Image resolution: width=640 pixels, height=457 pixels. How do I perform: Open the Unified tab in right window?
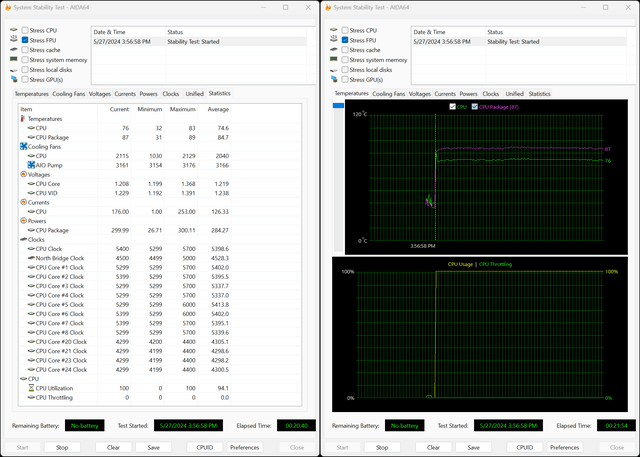tap(514, 93)
